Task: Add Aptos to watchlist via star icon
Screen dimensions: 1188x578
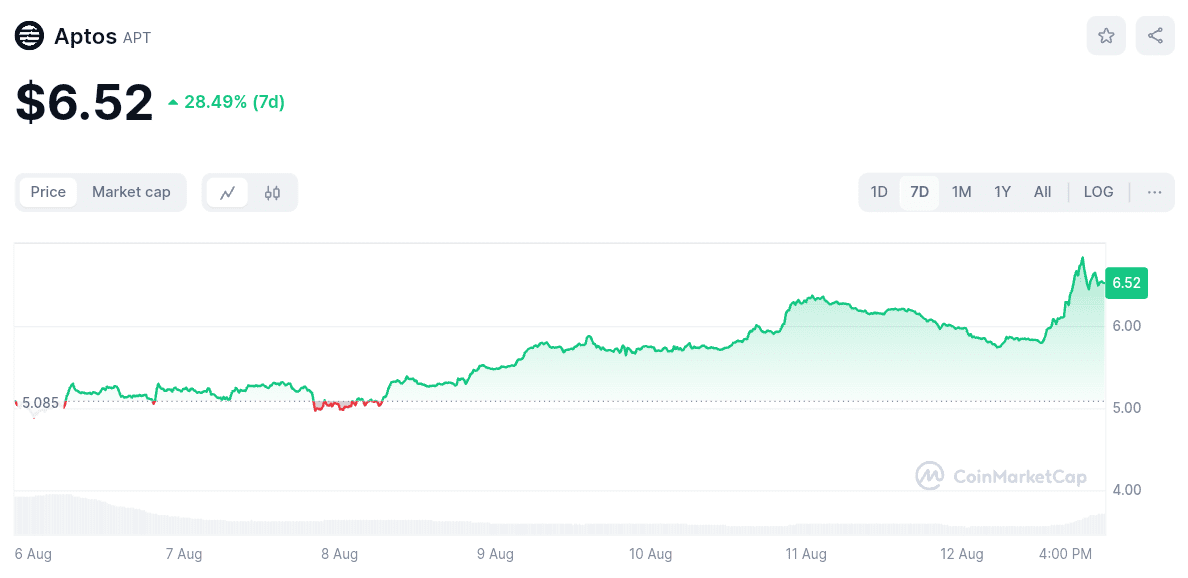Action: pos(1106,35)
